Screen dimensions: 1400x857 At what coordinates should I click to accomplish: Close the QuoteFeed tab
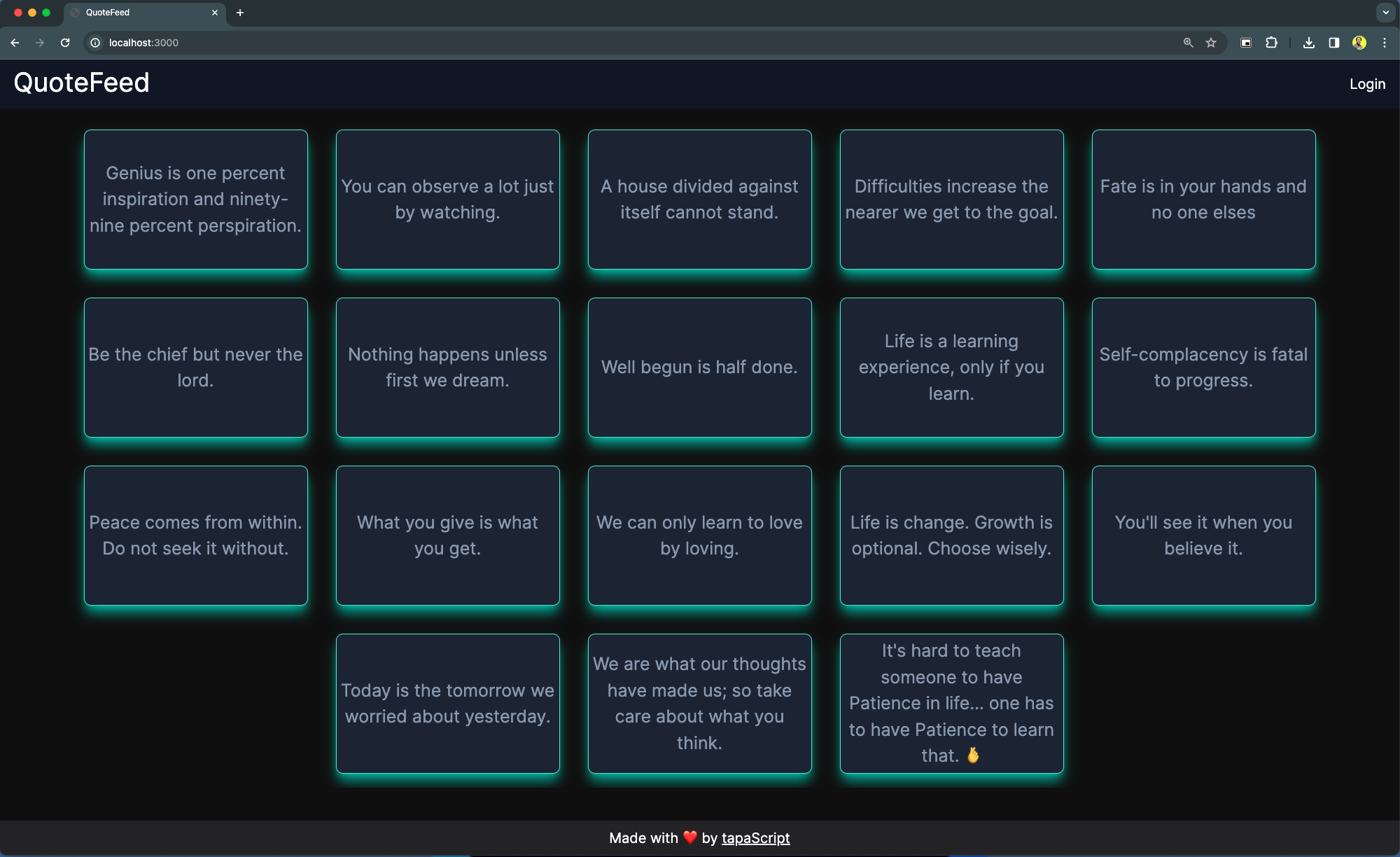pos(215,13)
